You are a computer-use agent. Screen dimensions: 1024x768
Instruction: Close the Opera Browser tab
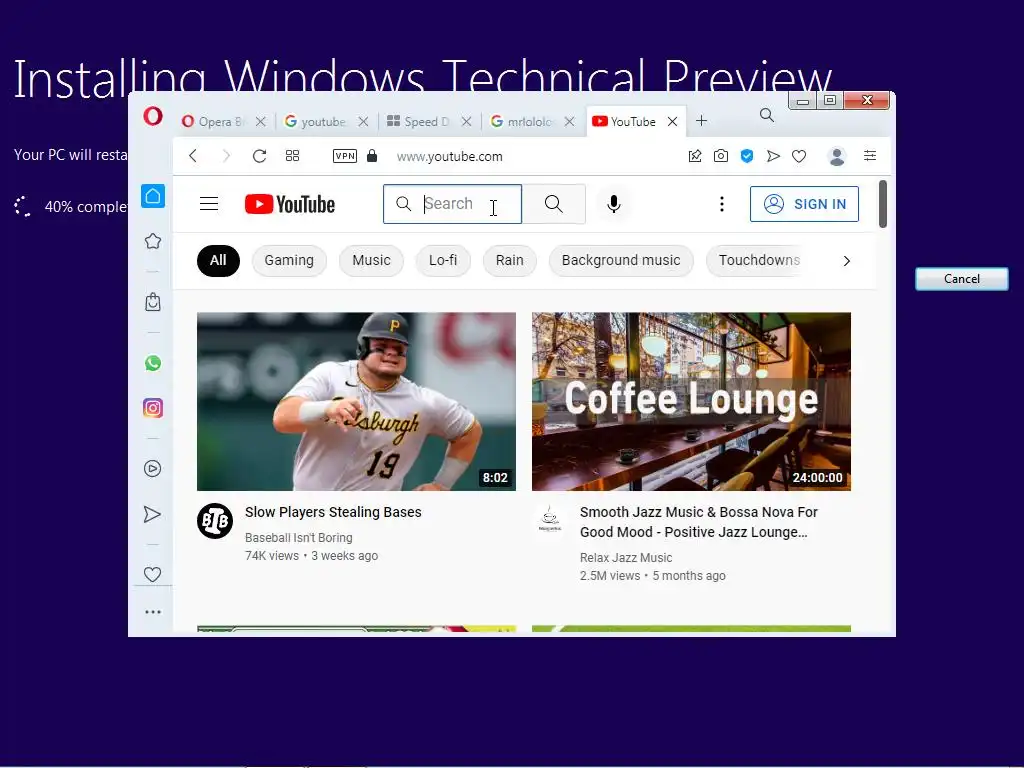tap(261, 121)
